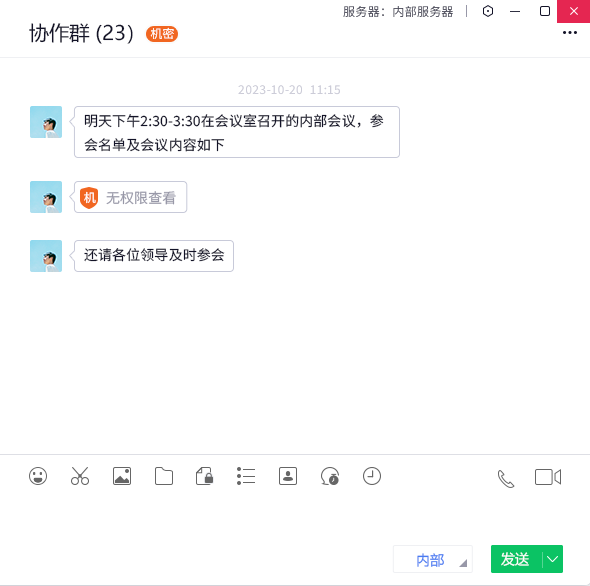Start a voice call

coord(506,478)
